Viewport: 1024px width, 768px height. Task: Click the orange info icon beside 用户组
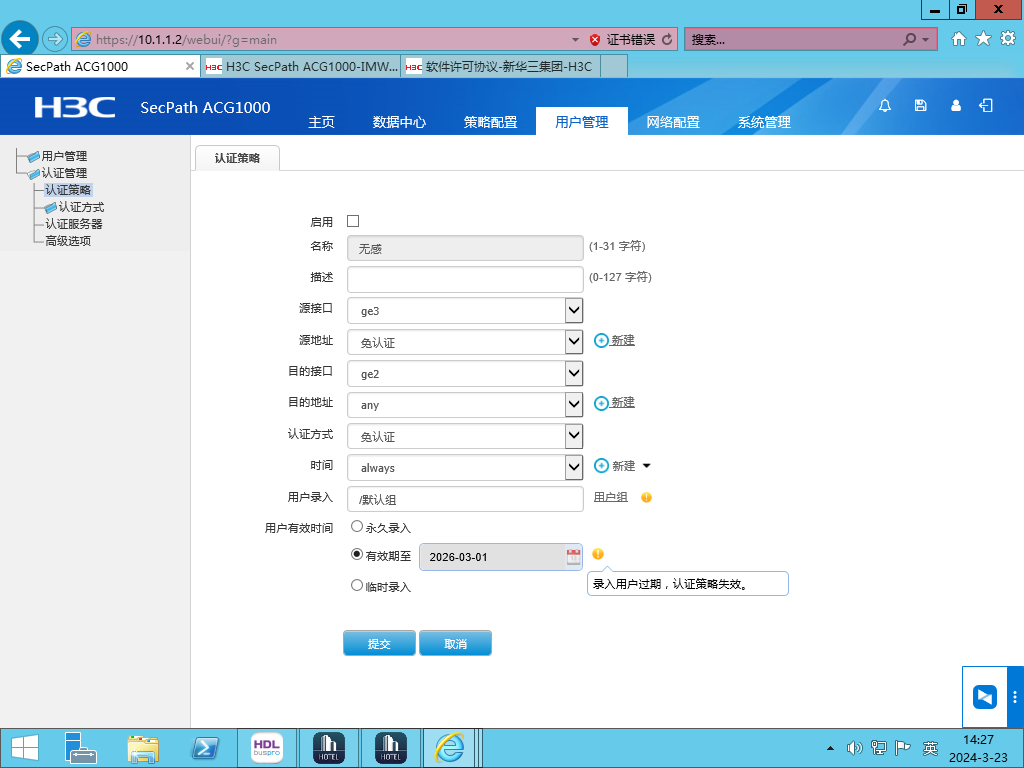coord(646,497)
